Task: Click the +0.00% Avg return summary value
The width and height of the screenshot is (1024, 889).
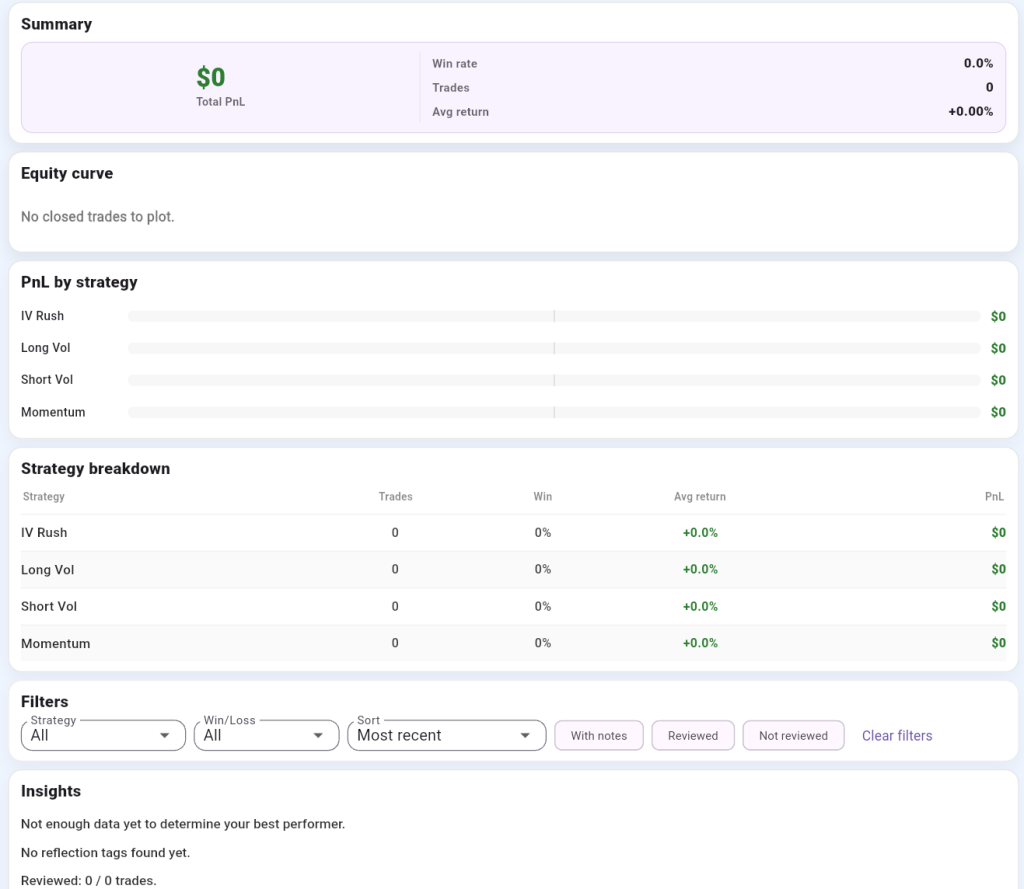Action: click(970, 112)
